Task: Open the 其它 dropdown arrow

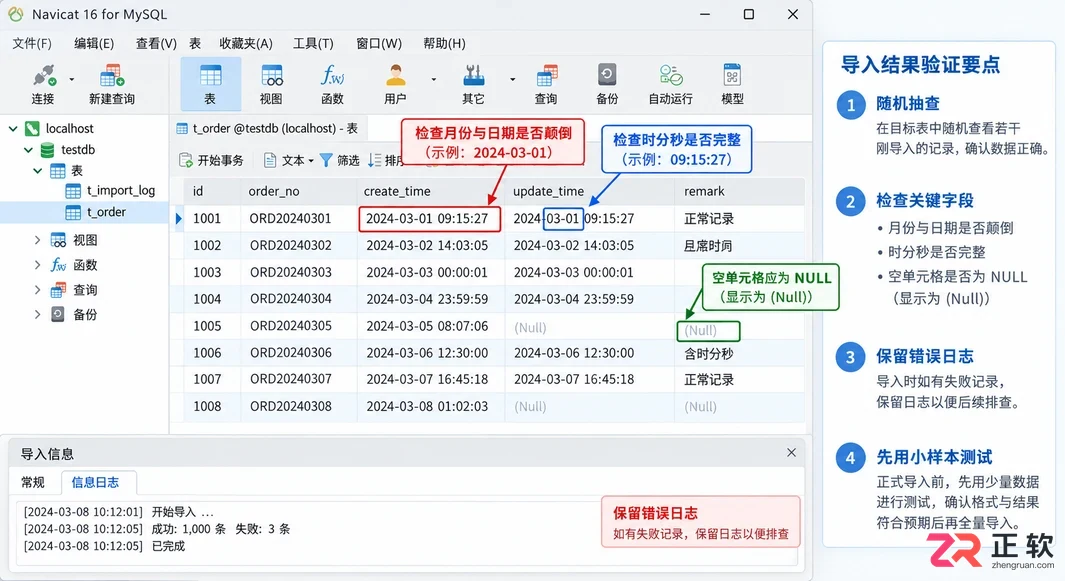Action: pyautogui.click(x=512, y=80)
